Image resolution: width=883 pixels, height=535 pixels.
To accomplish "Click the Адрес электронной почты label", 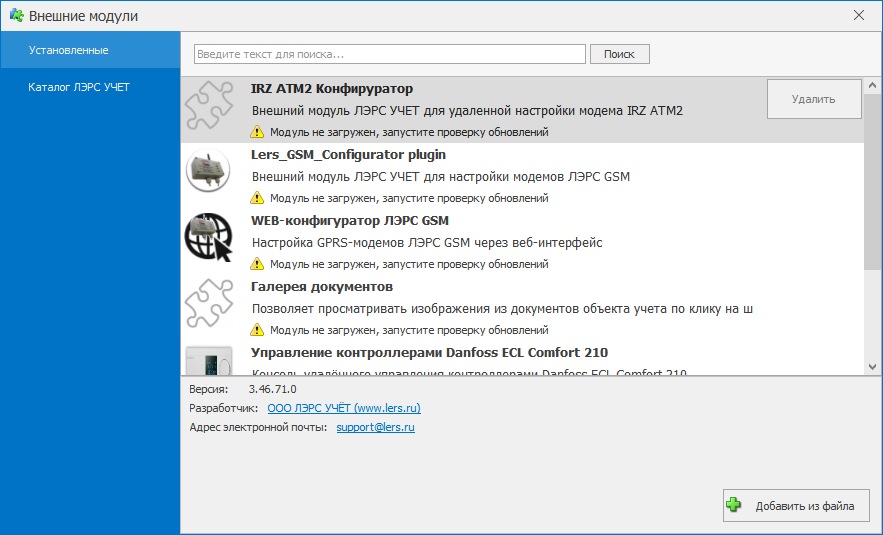I will (x=258, y=427).
